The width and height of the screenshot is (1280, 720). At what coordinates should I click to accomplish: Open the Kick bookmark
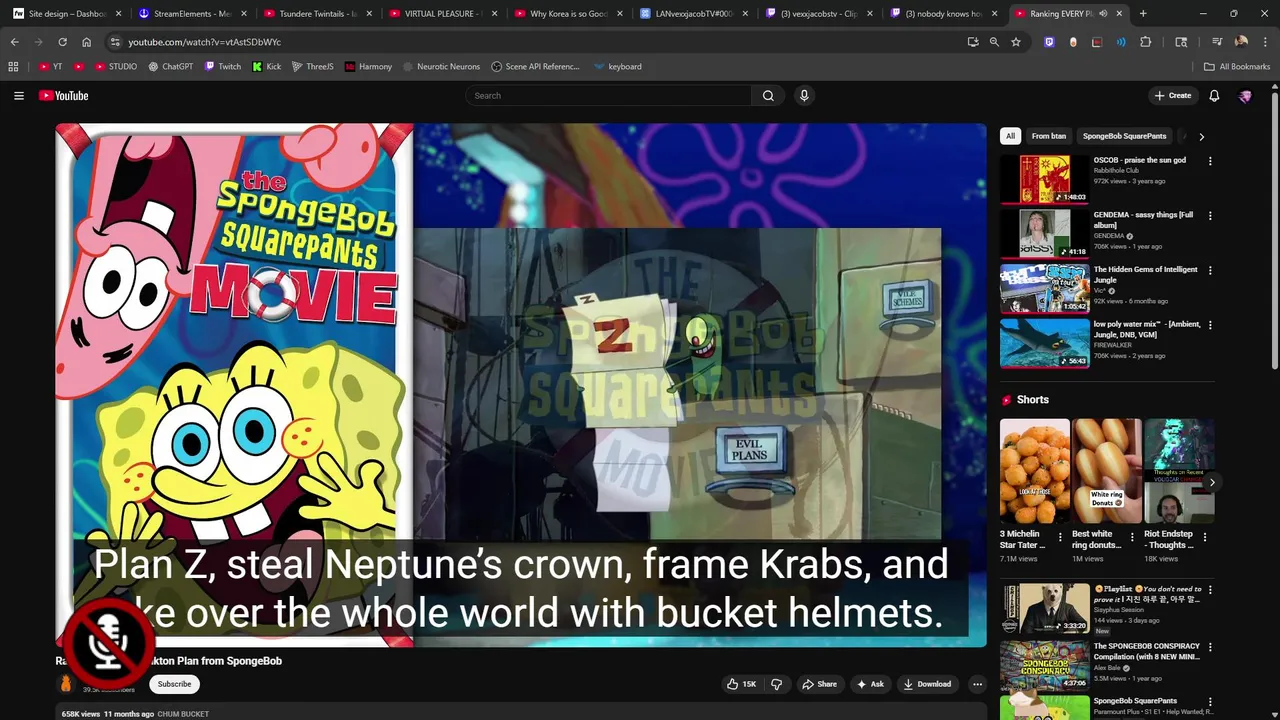(267, 67)
